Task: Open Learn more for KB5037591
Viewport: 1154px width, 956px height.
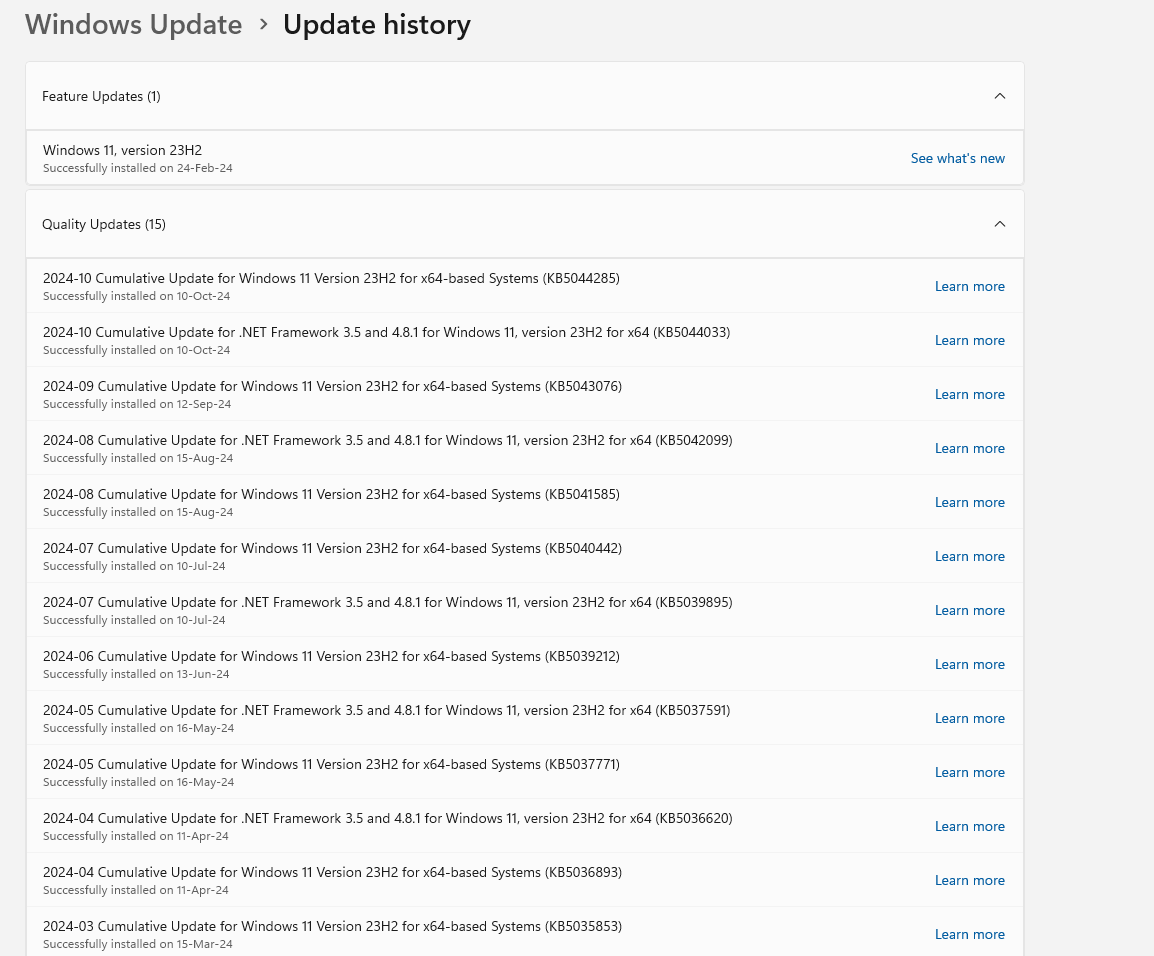Action: (969, 718)
